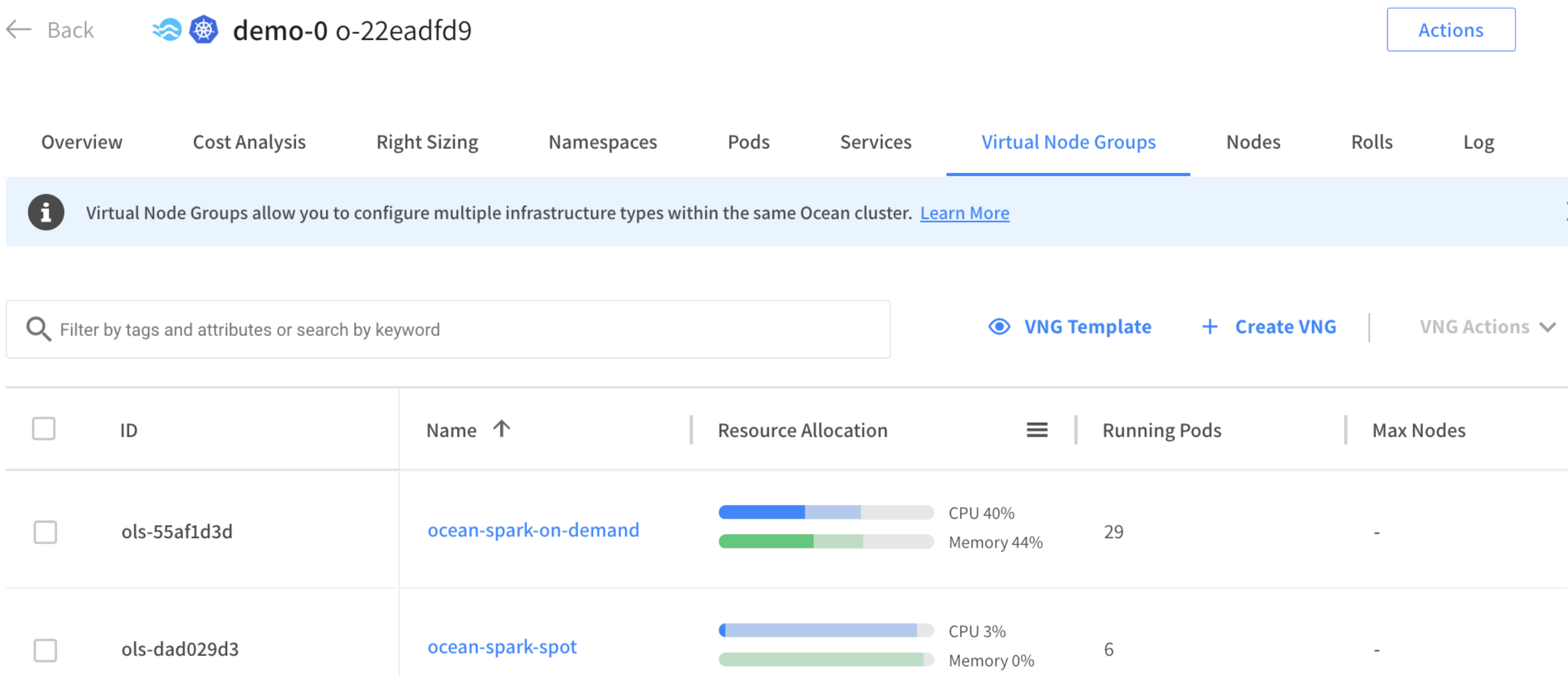
Task: Click the search magnifier icon
Action: tap(38, 329)
